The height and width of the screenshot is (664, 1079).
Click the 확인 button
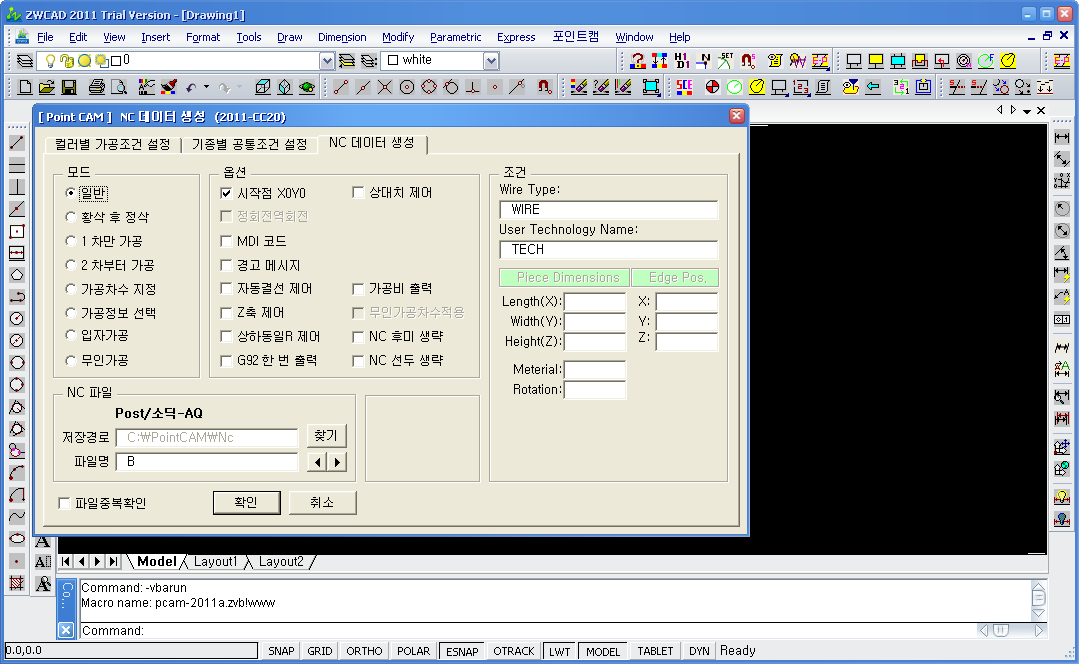point(246,502)
